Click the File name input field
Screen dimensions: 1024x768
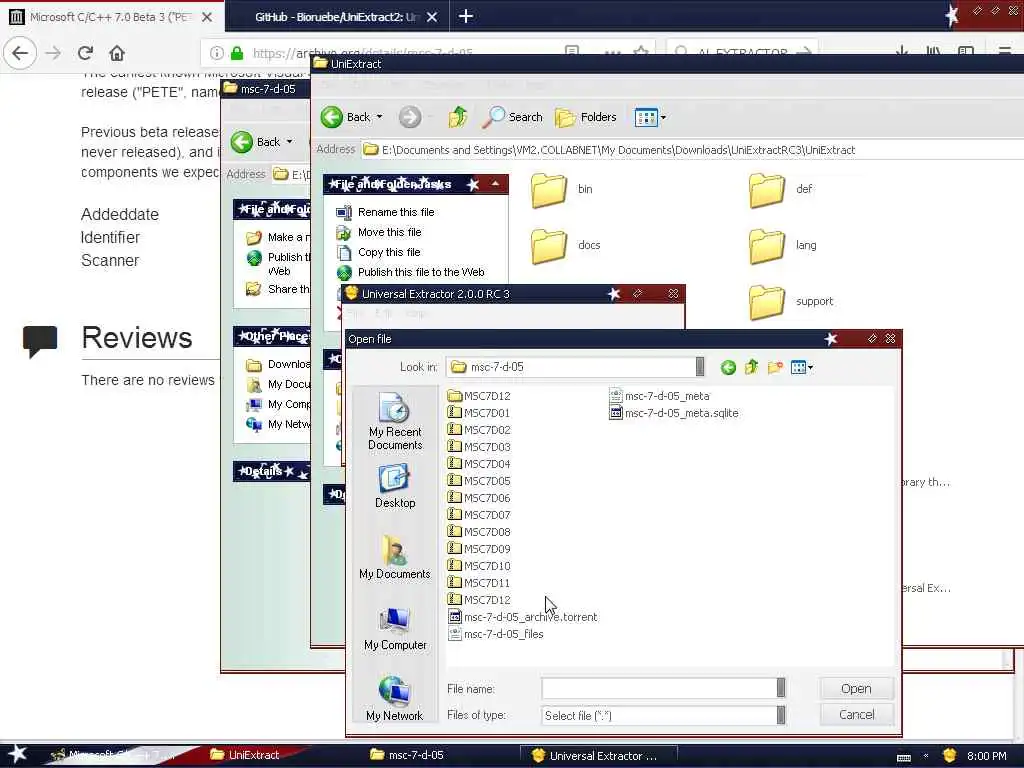[658, 688]
